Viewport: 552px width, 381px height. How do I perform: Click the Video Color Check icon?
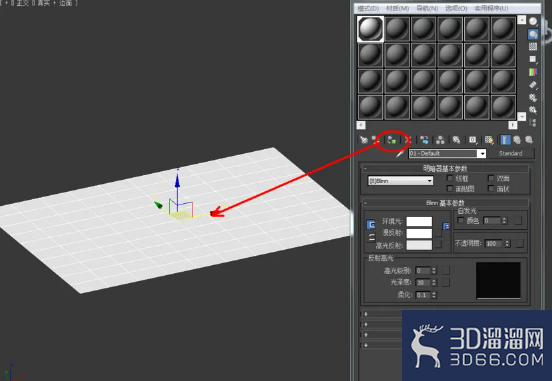(533, 72)
